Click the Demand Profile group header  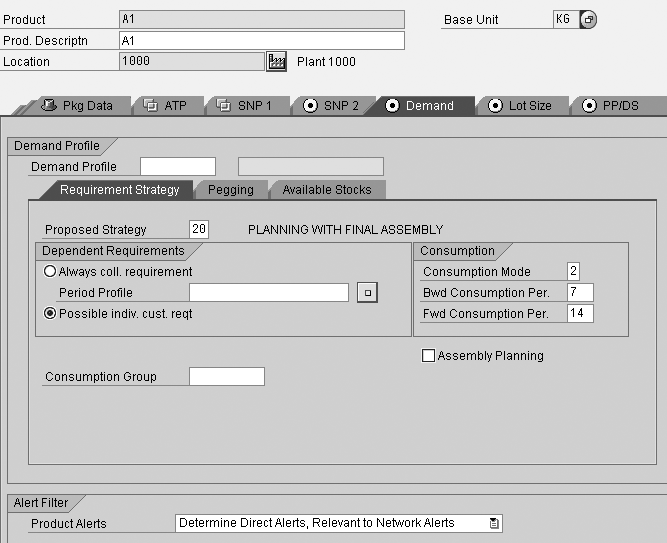click(x=57, y=146)
